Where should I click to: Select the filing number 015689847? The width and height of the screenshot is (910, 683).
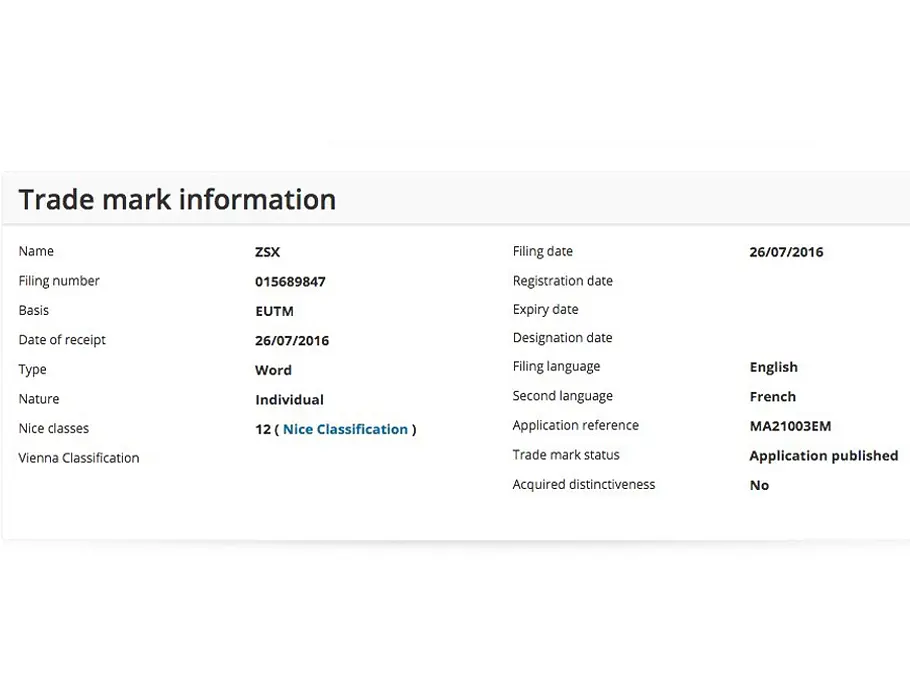[x=290, y=282]
